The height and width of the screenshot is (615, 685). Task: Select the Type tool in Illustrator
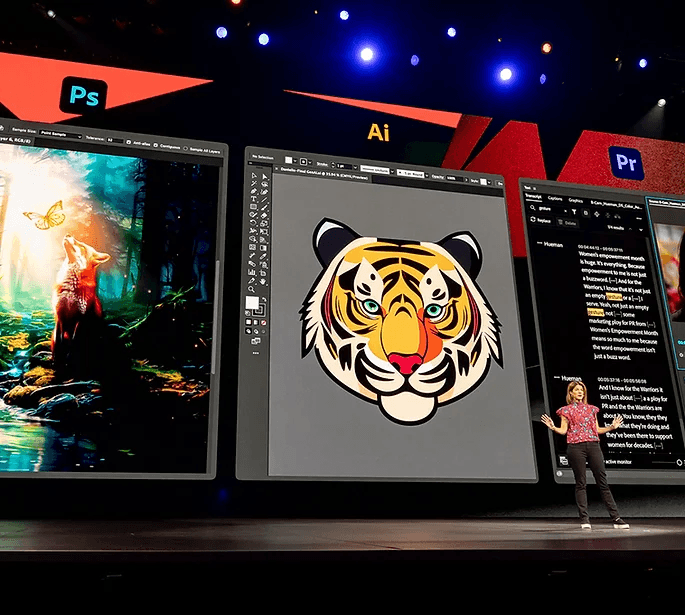(254, 199)
